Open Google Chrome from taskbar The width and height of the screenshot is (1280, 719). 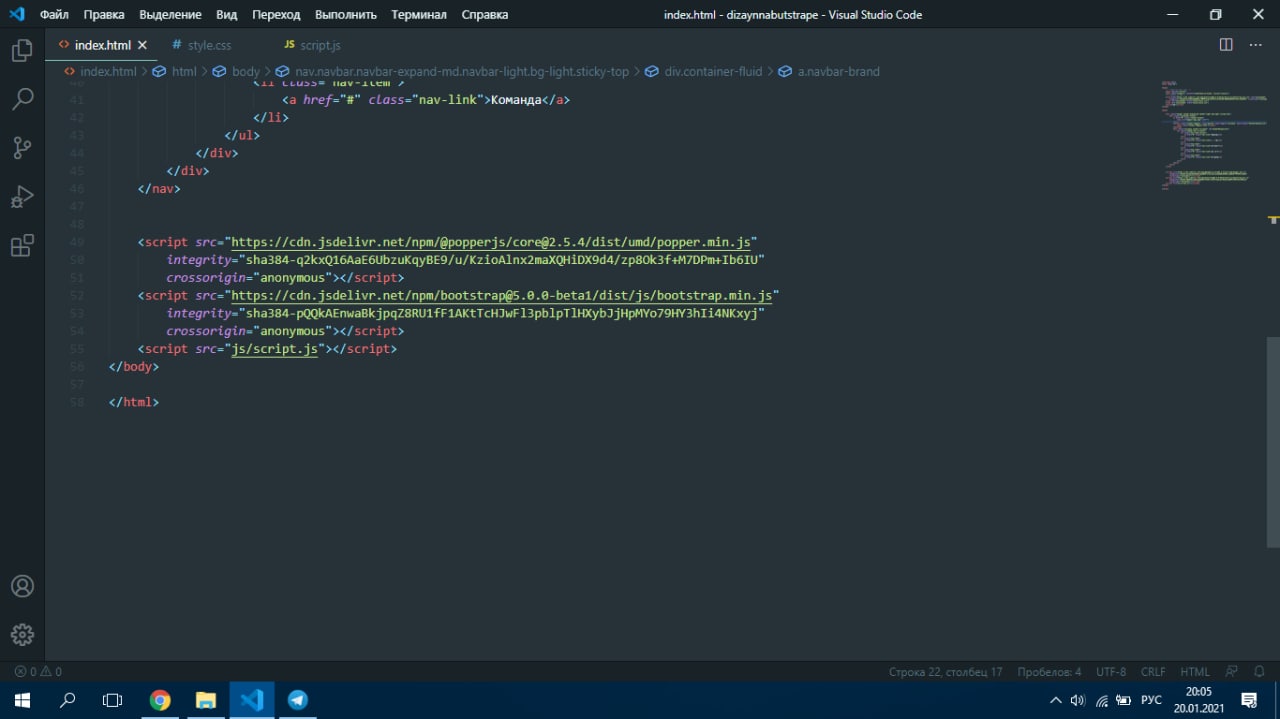(160, 700)
